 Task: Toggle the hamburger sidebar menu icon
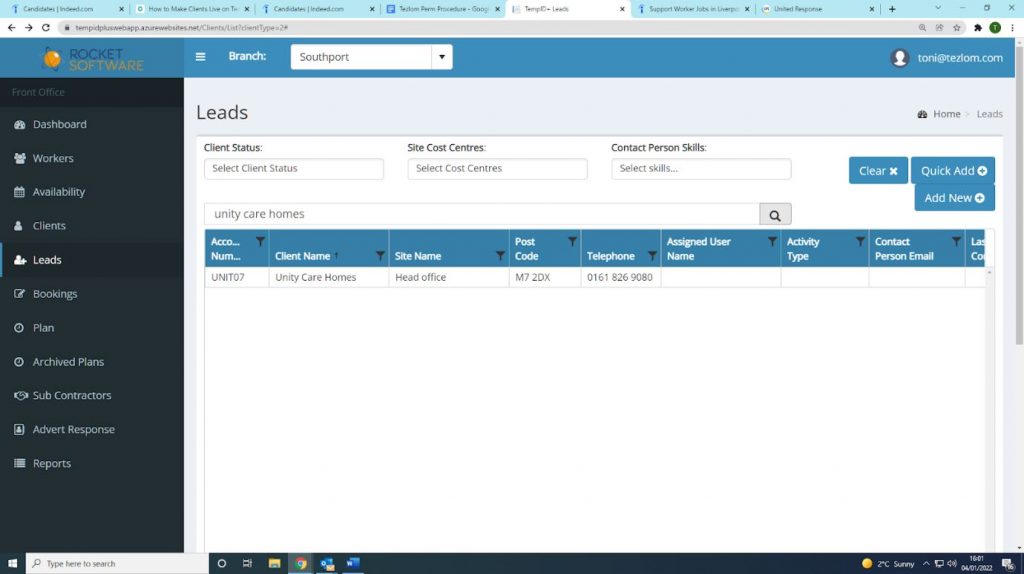tap(200, 57)
